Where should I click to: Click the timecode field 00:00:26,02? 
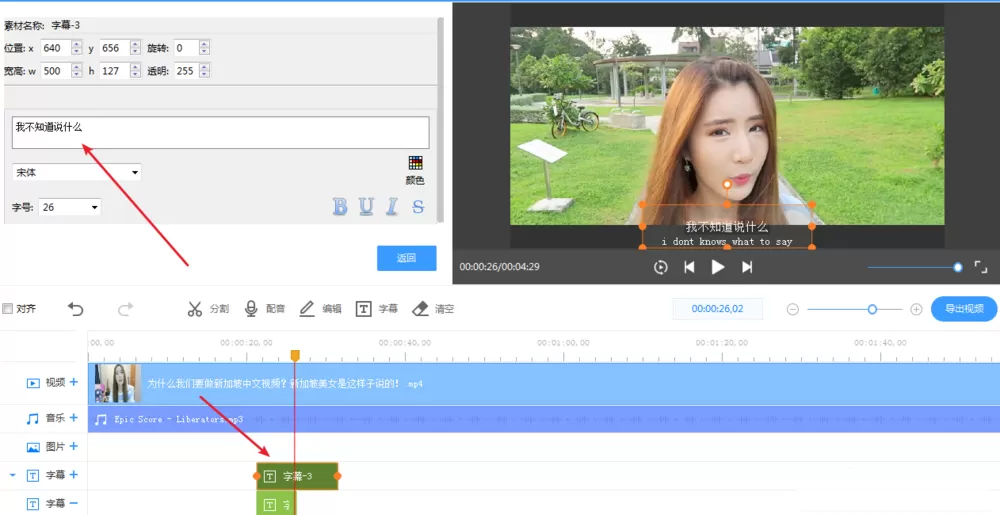[x=717, y=308]
